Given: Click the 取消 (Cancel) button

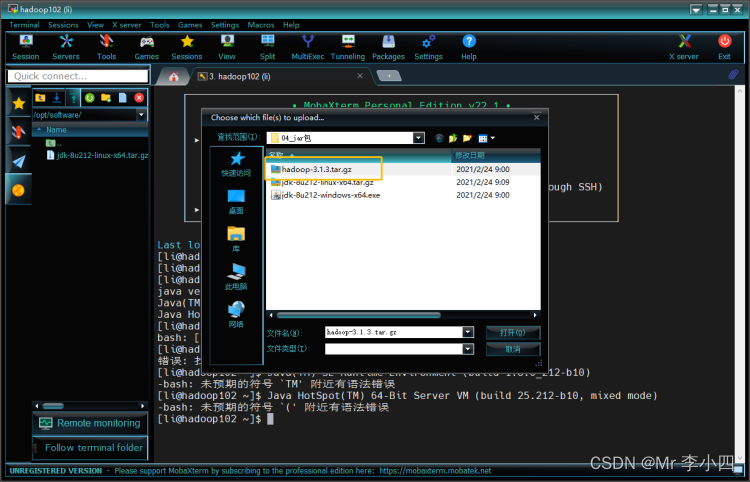Looking at the screenshot, I should point(513,349).
